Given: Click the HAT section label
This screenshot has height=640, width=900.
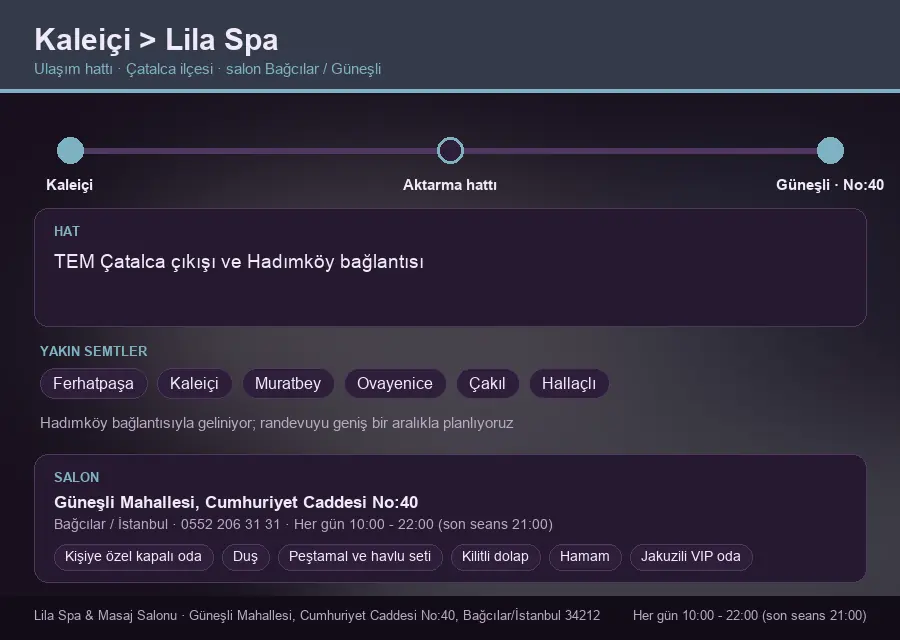Looking at the screenshot, I should [x=67, y=231].
